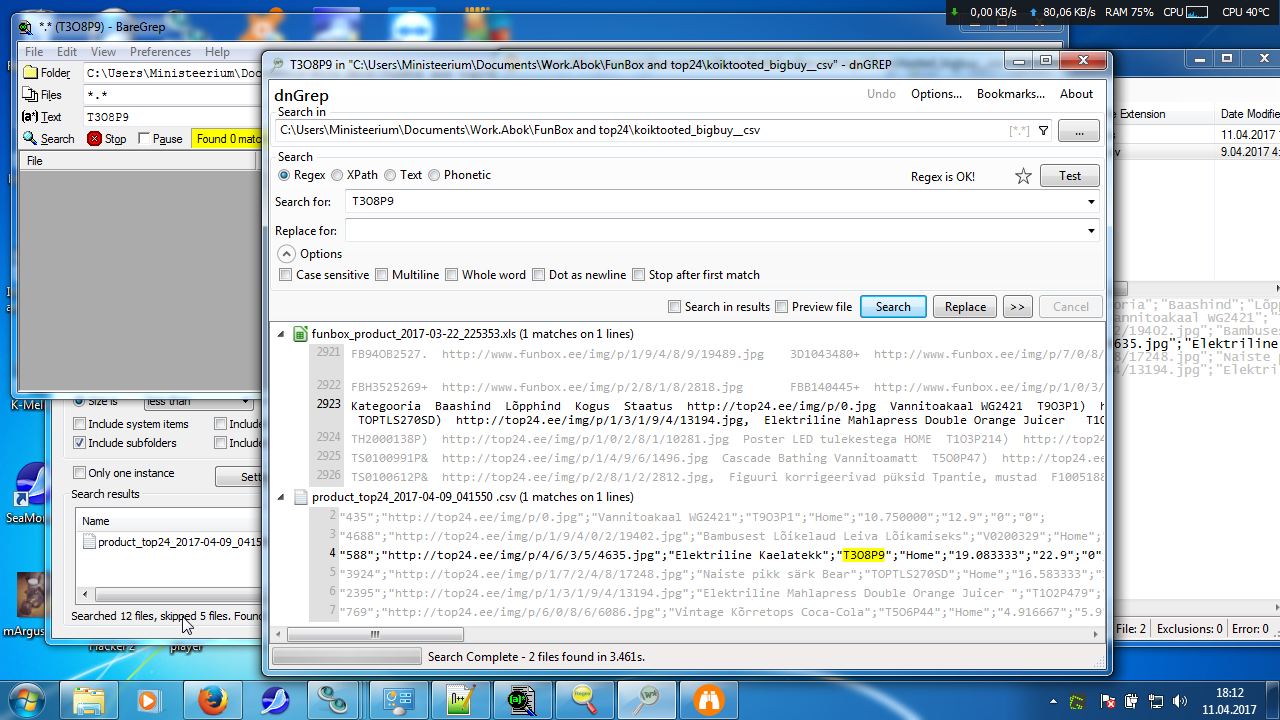Click the green notepad chart taskbar icon
1280x720 pixels.
(x=460, y=699)
